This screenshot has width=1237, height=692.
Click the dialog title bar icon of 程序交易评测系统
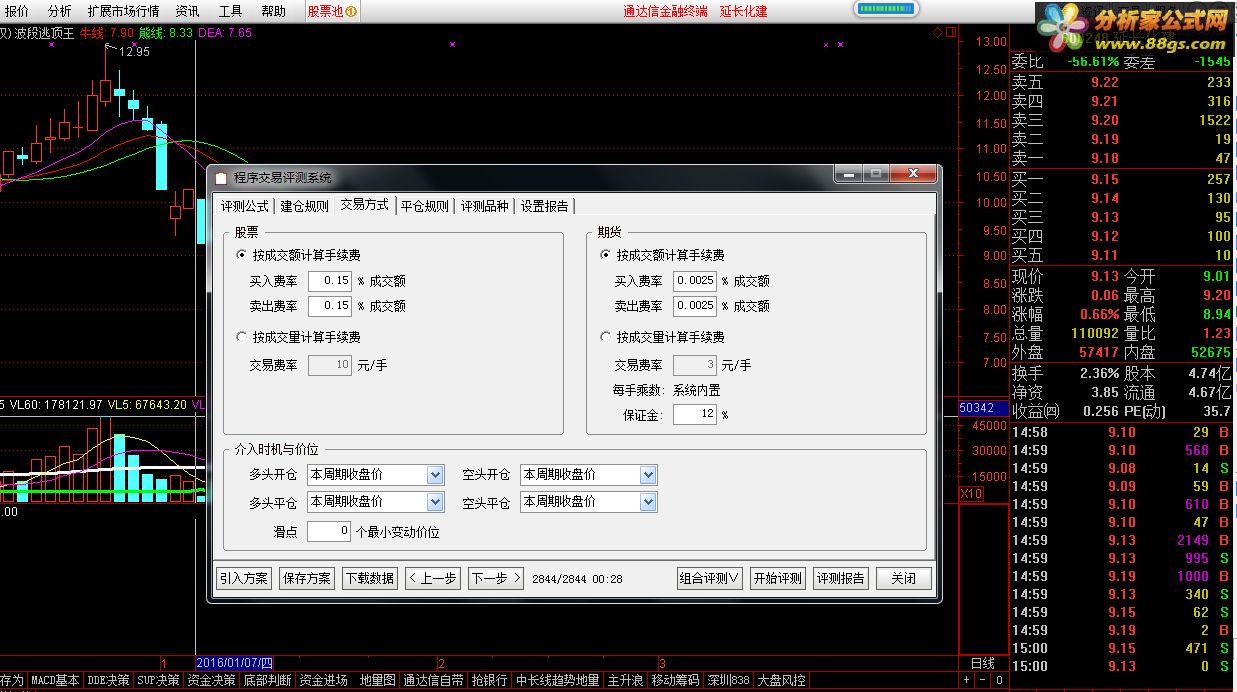click(x=221, y=177)
